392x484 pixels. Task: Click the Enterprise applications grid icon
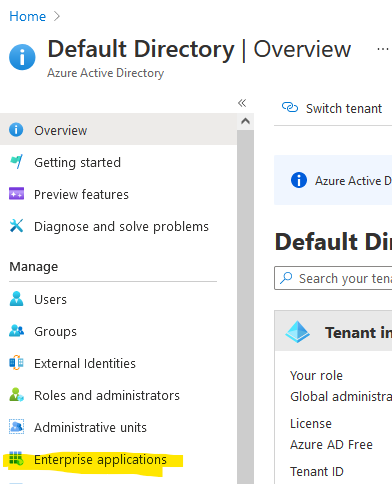[x=16, y=459]
